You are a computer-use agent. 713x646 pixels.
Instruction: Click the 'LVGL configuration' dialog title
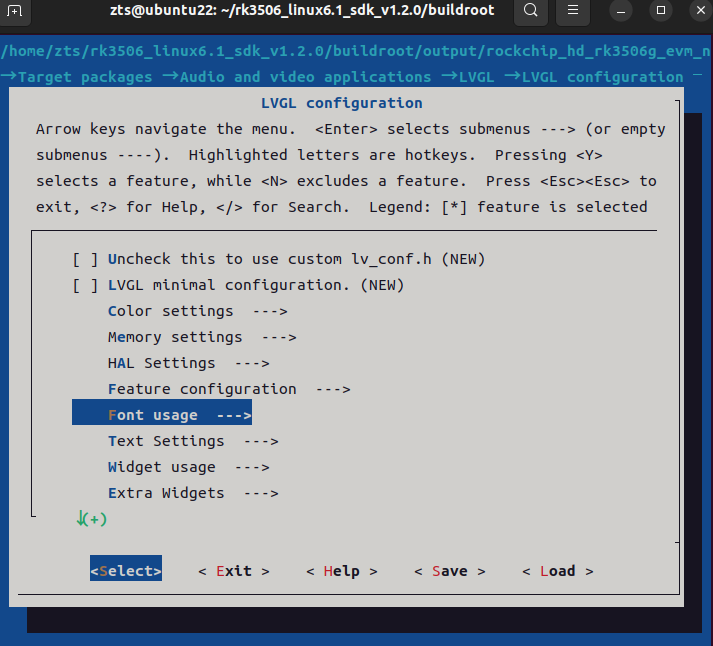tap(341, 103)
